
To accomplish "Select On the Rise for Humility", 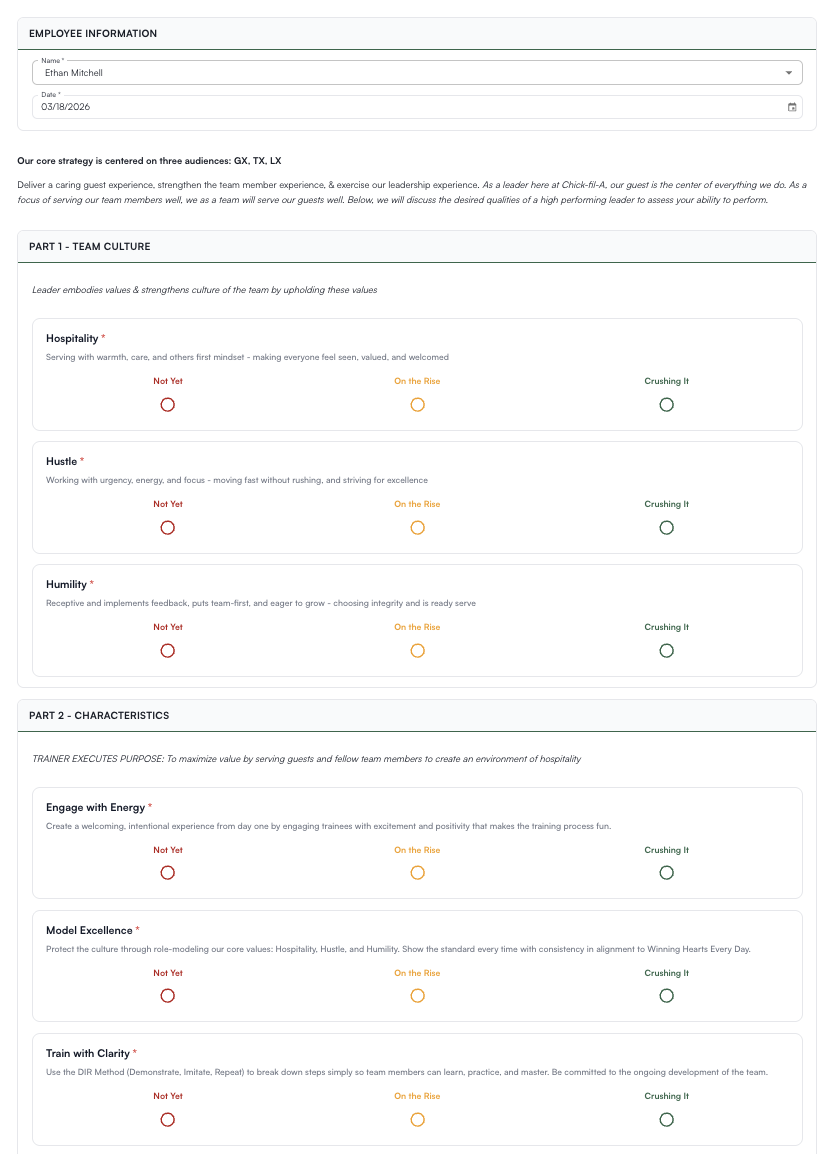I will pos(417,650).
